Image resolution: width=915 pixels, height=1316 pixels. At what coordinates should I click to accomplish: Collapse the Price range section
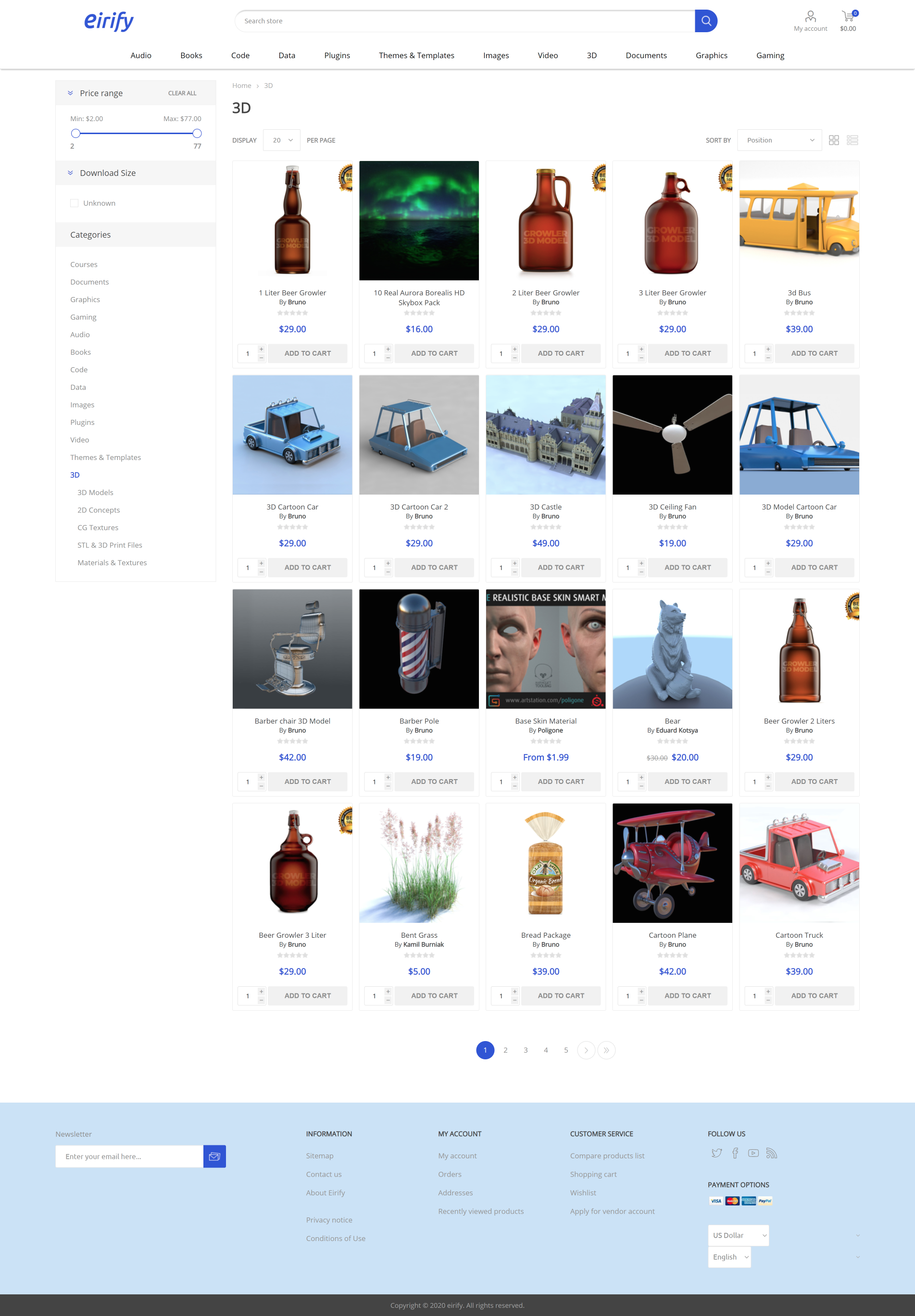tap(71, 92)
